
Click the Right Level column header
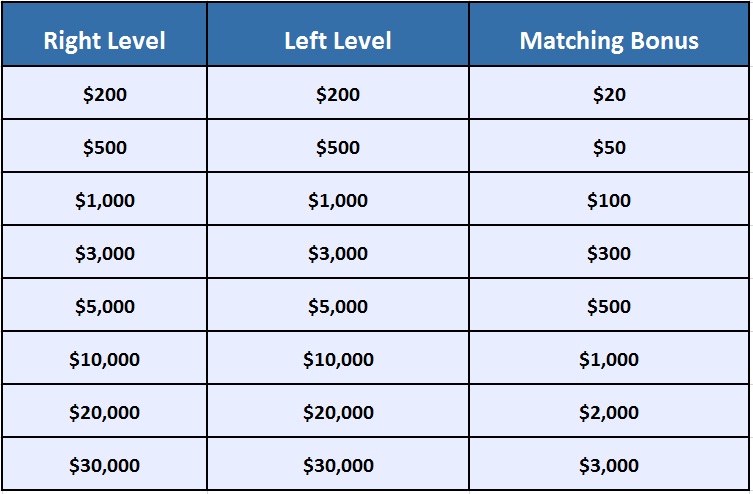(x=105, y=34)
